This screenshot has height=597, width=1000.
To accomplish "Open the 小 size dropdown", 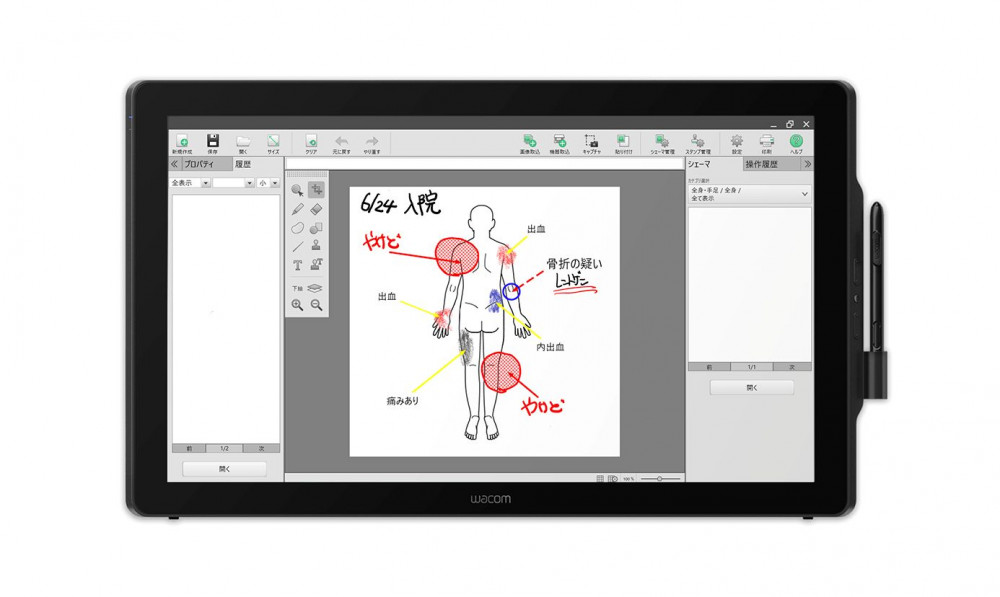I will click(x=268, y=183).
